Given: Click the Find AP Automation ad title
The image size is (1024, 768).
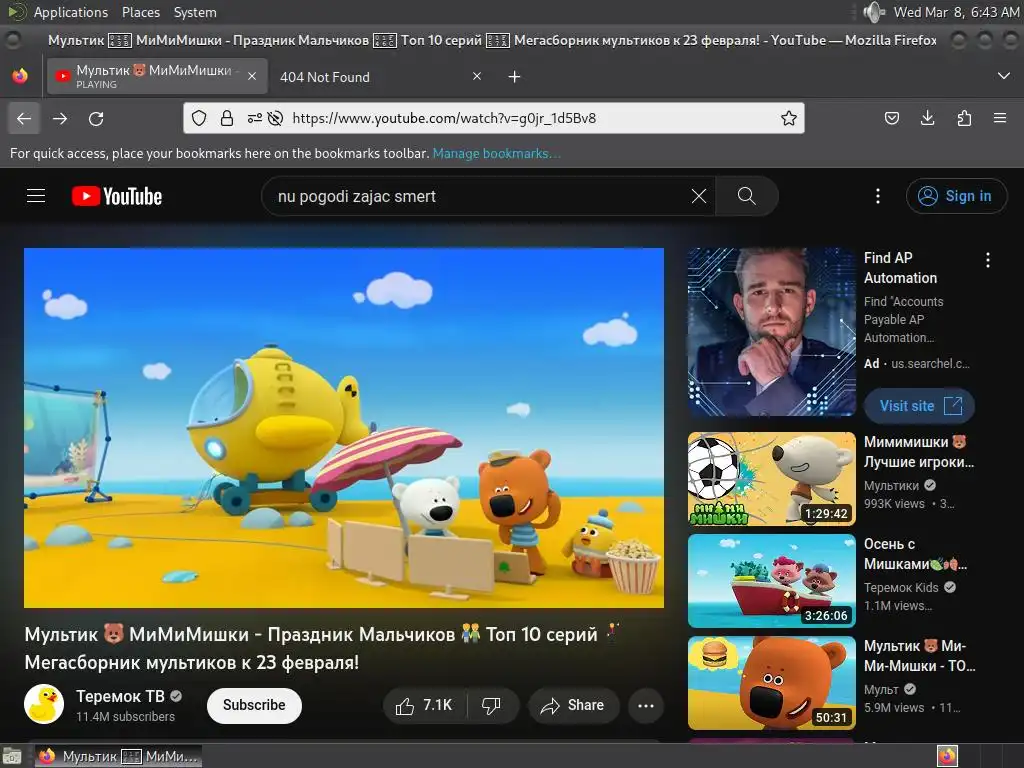Looking at the screenshot, I should pos(900,268).
